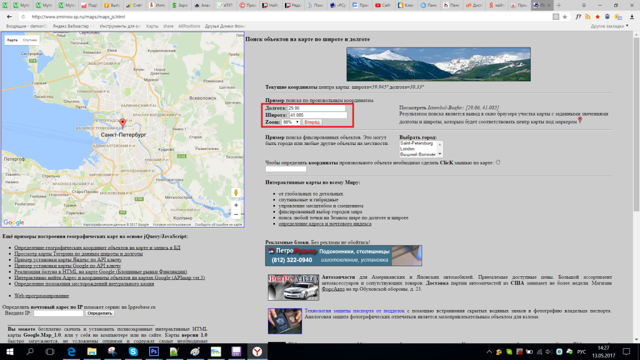Screen dimensions: 640x360
Task: Select the radio button after "мышью по карте"
Action: pos(498,162)
